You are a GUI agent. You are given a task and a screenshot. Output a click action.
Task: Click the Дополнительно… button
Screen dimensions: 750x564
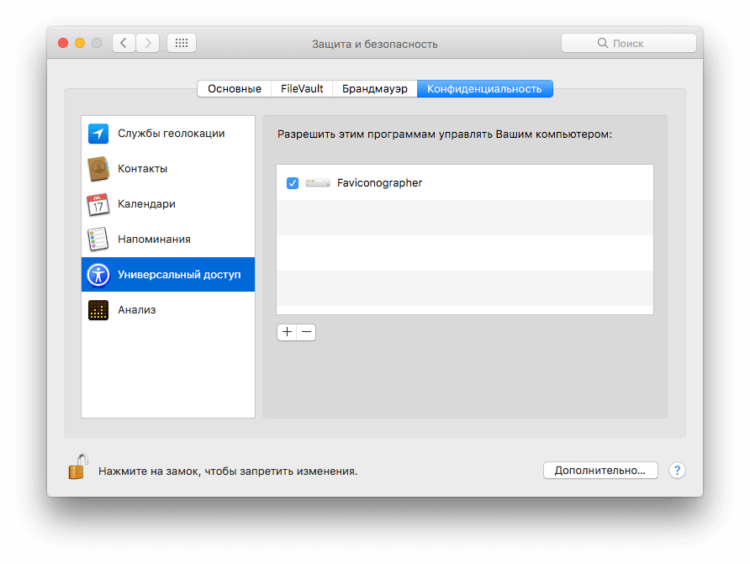[x=600, y=470]
